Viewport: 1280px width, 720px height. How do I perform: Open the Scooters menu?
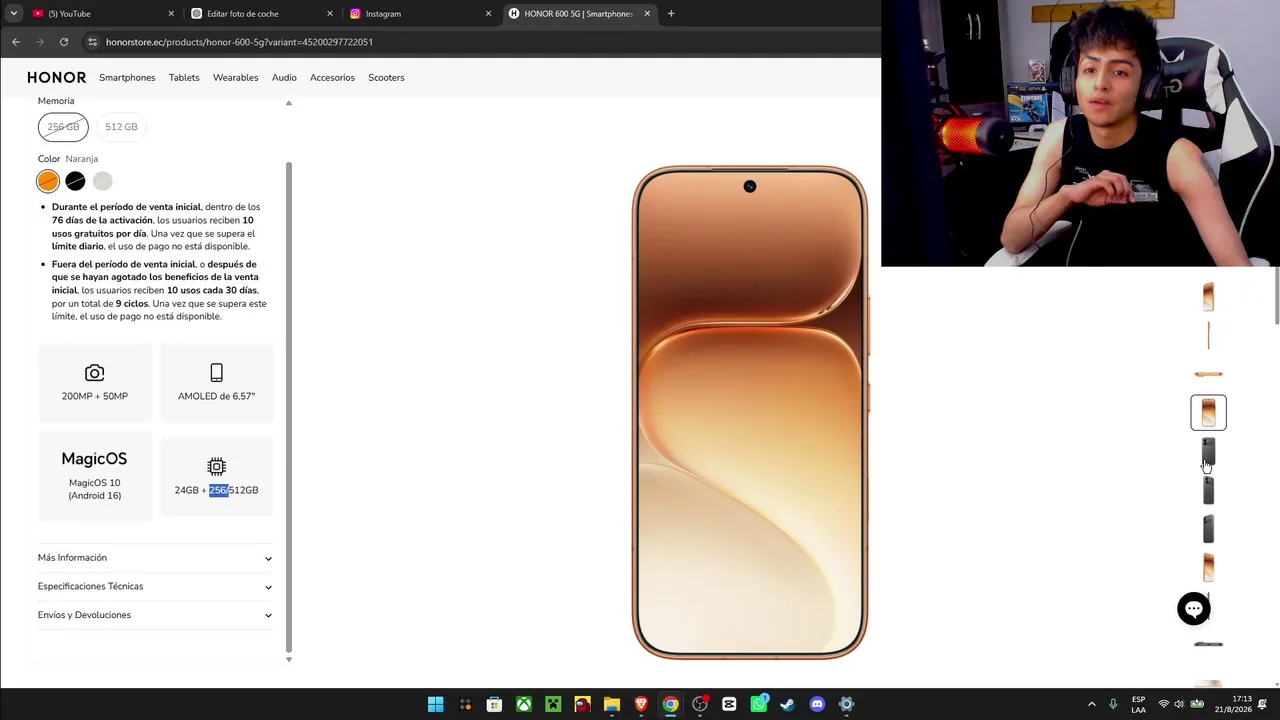point(386,77)
